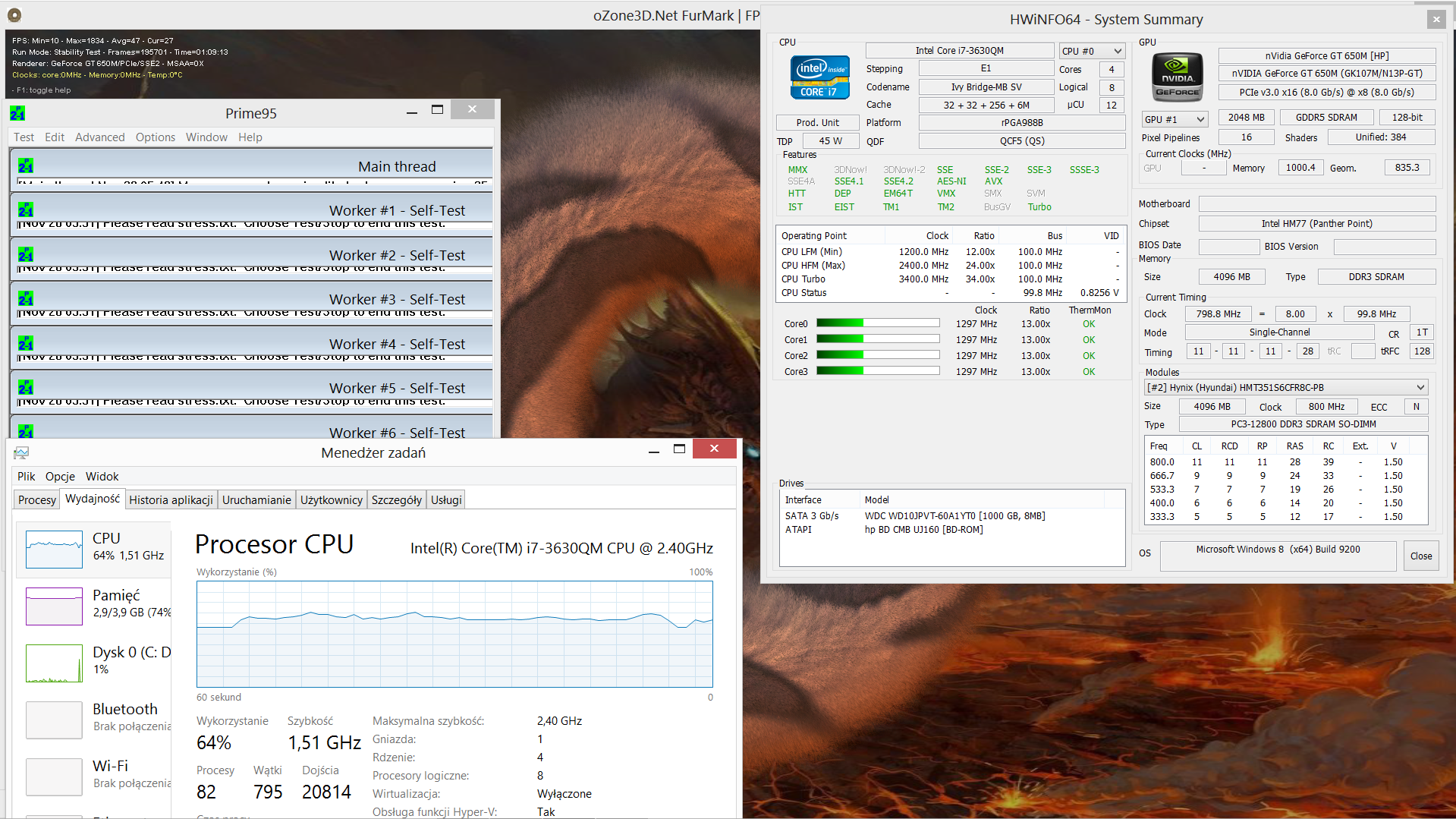1456x819 pixels.
Task: Open the Advanced menu in Prime95
Action: click(x=100, y=137)
